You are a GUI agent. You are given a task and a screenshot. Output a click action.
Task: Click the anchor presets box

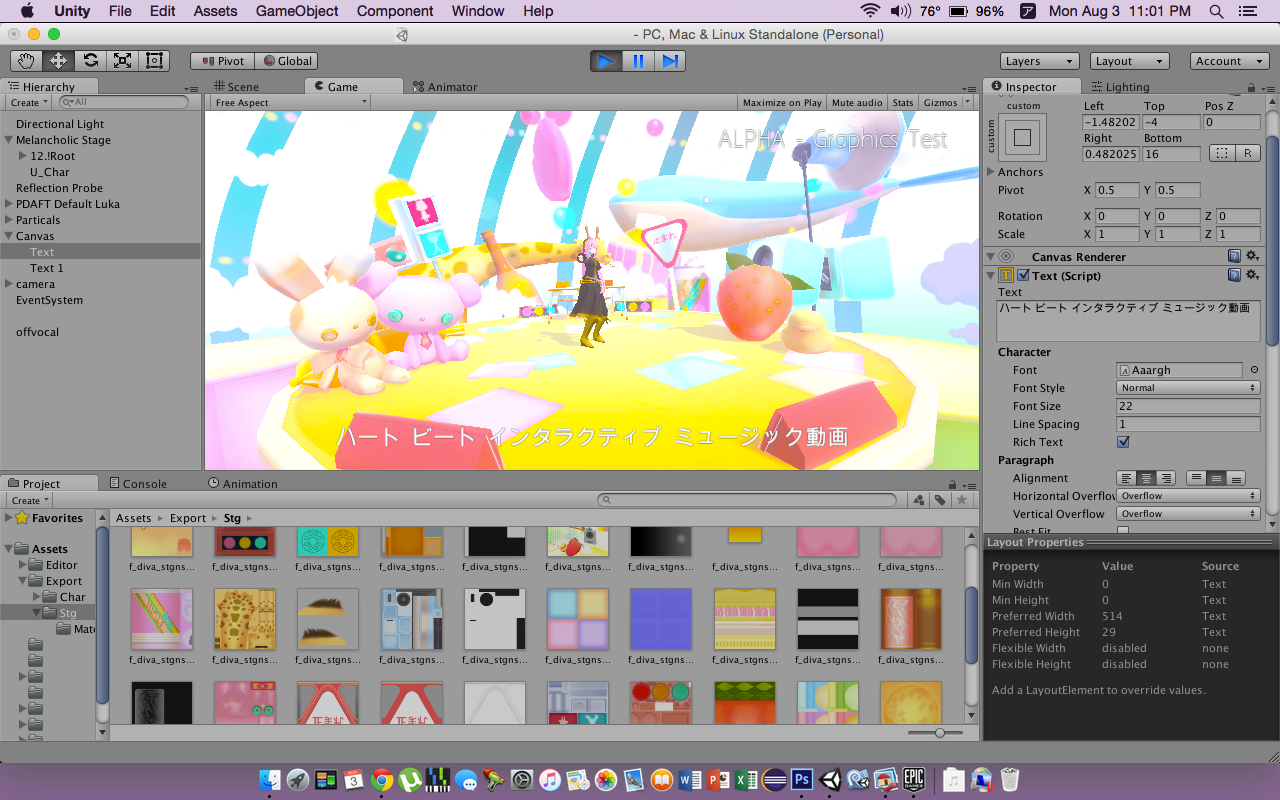tap(1022, 137)
